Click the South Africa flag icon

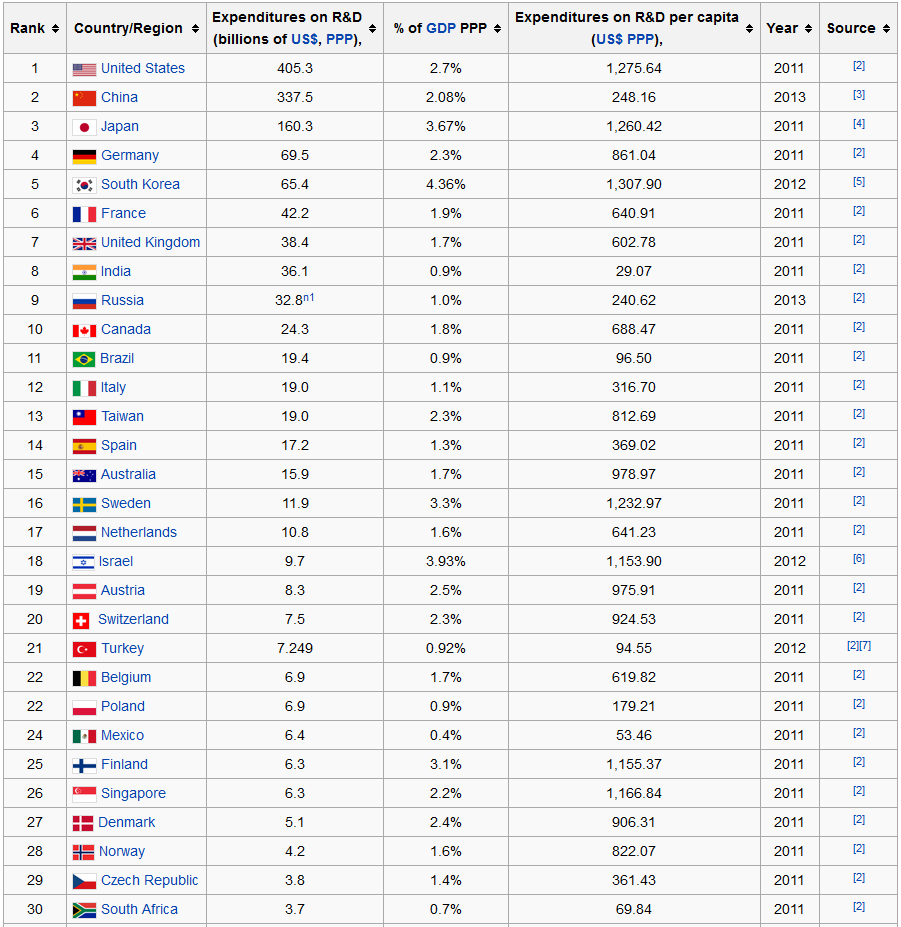click(83, 909)
